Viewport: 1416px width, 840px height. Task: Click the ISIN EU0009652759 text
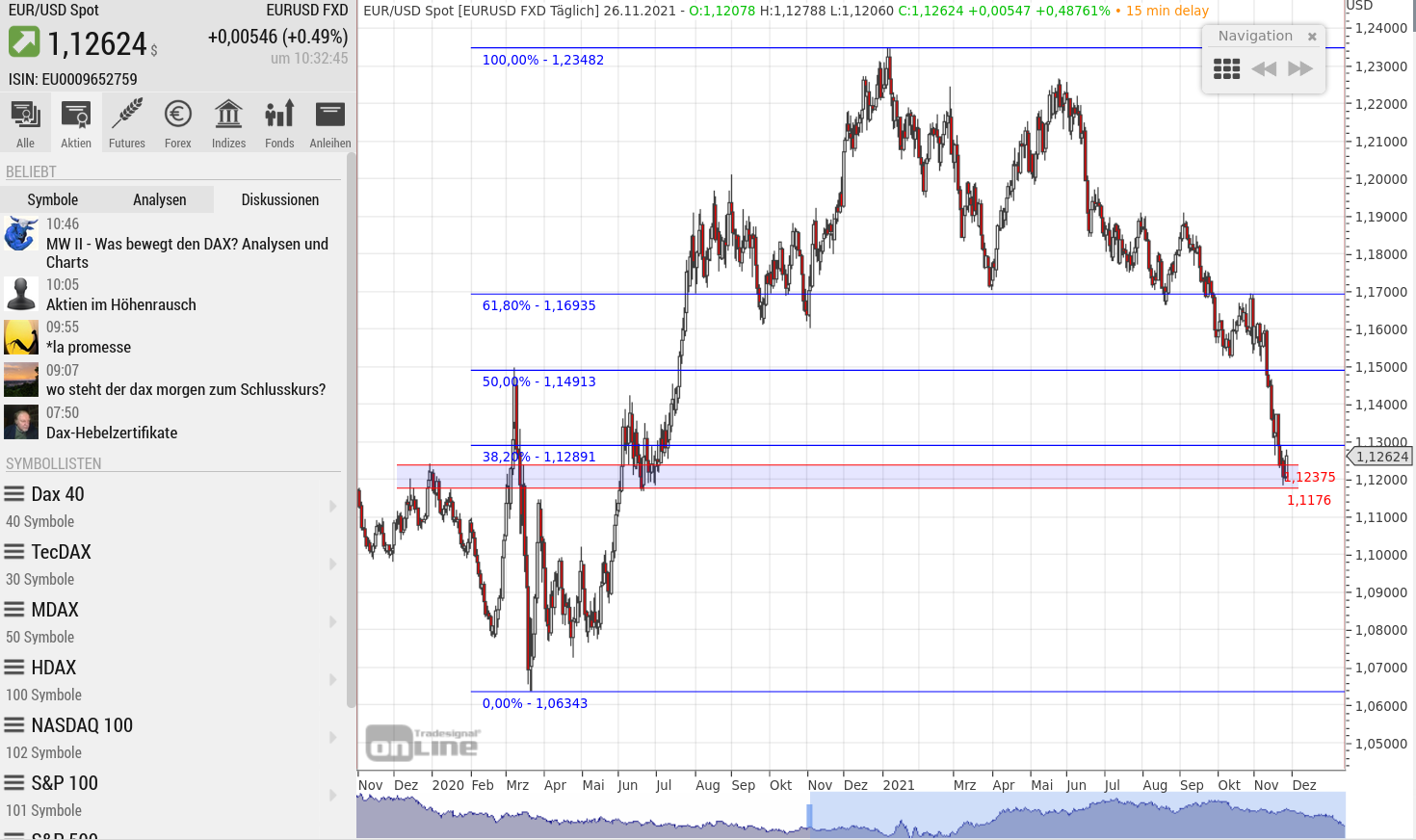click(73, 79)
